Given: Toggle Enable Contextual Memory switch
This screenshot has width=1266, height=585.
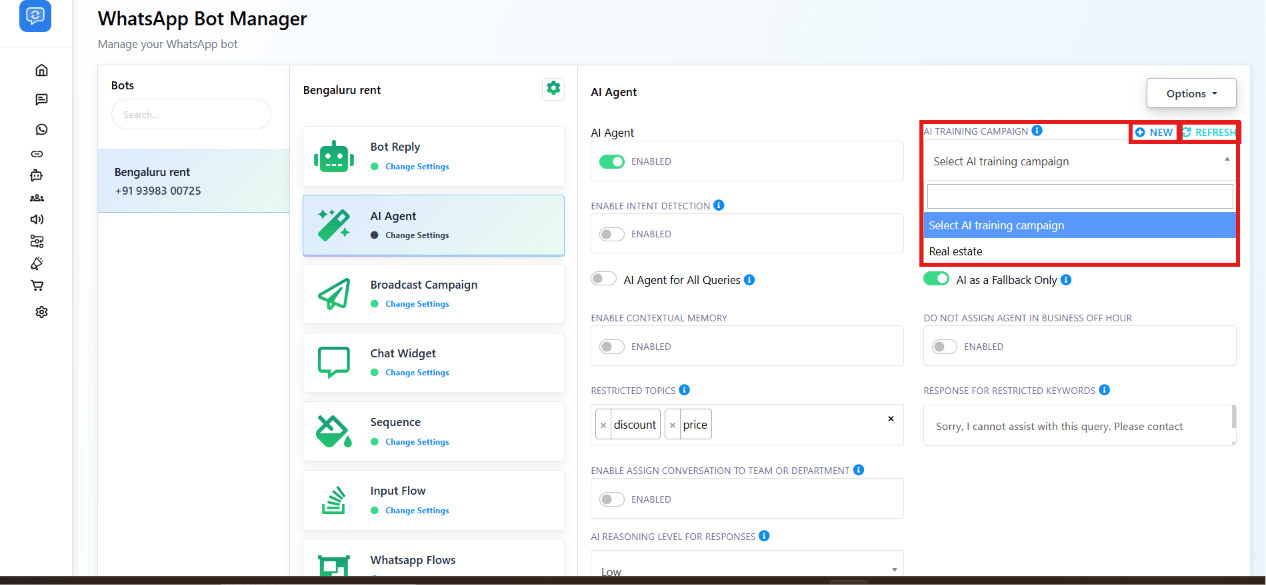Looking at the screenshot, I should 612,347.
